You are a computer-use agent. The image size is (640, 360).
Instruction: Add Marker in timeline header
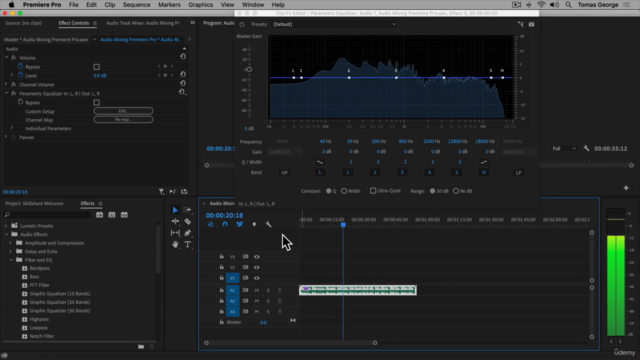pos(254,224)
